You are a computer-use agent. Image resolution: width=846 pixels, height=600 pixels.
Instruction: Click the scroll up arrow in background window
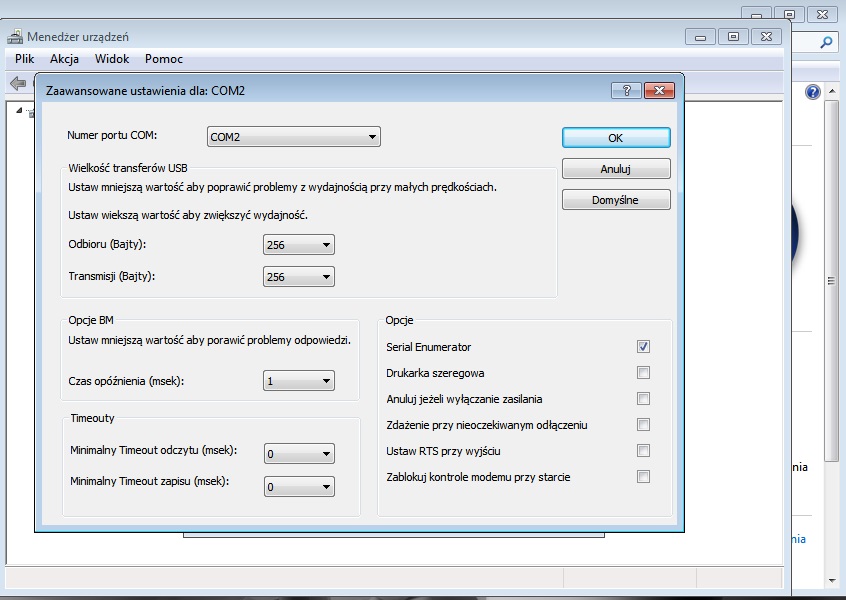pyautogui.click(x=831, y=91)
